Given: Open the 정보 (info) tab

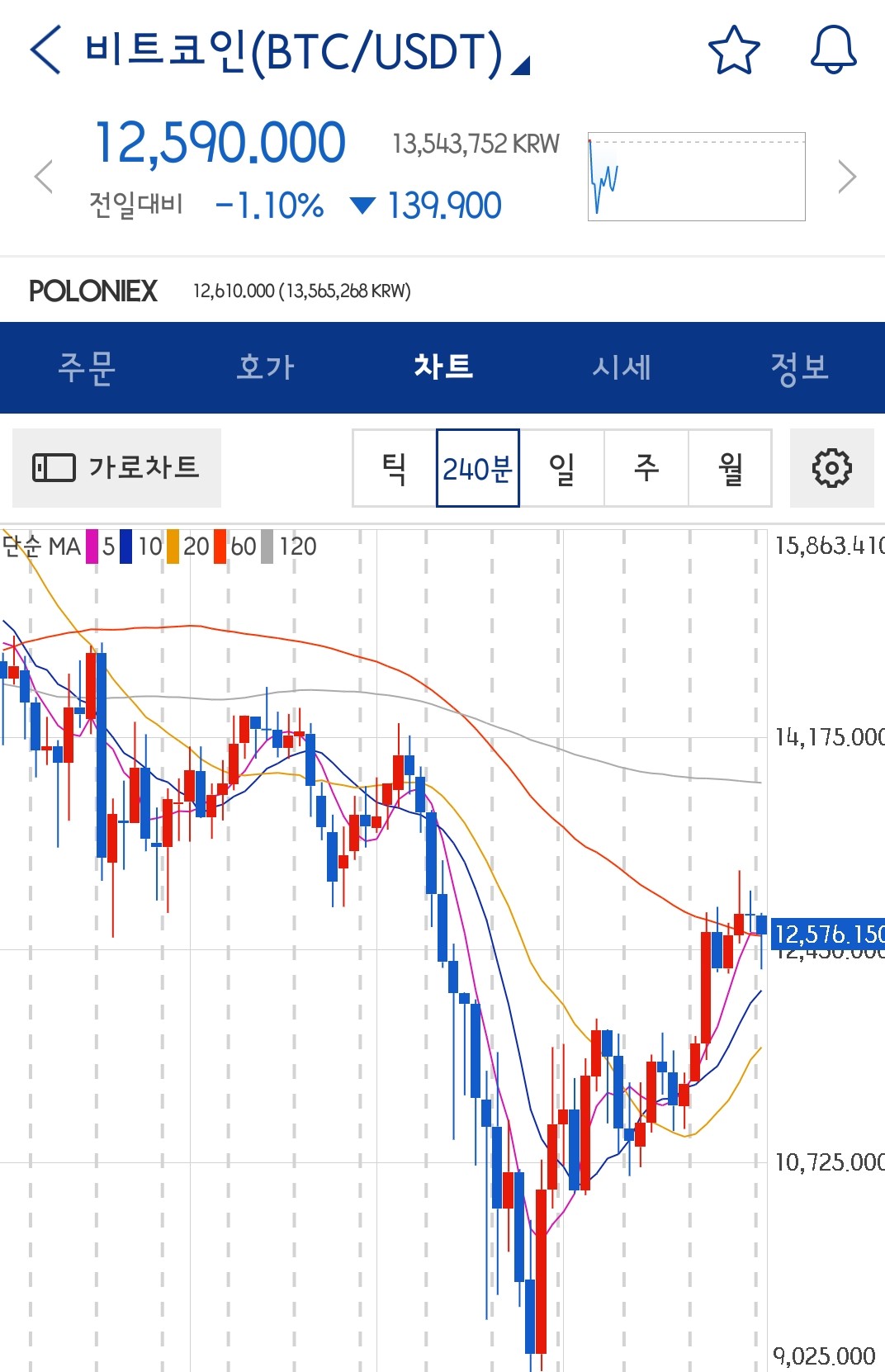Looking at the screenshot, I should click(x=799, y=367).
